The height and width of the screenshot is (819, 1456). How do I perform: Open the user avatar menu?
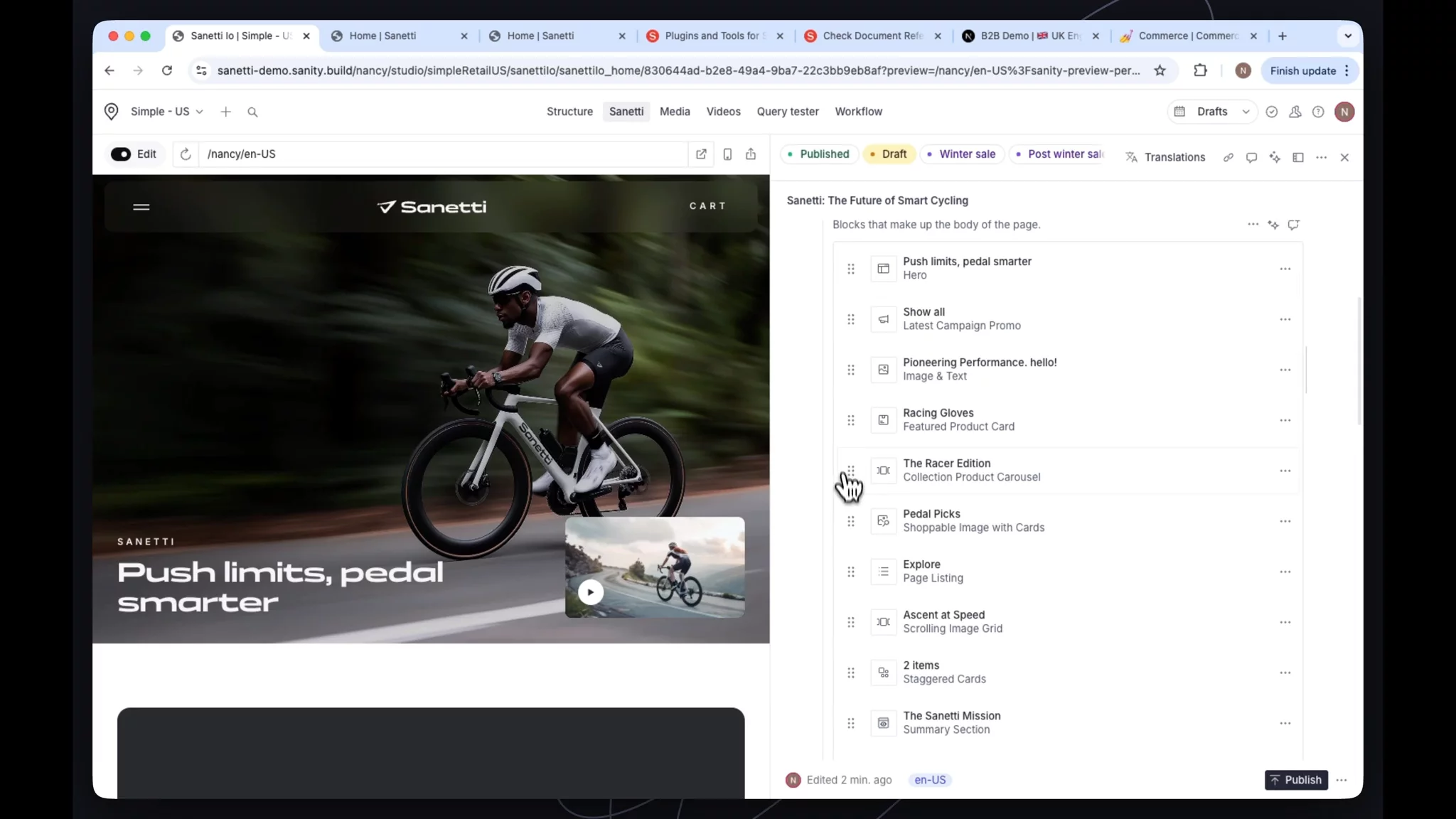(1344, 112)
